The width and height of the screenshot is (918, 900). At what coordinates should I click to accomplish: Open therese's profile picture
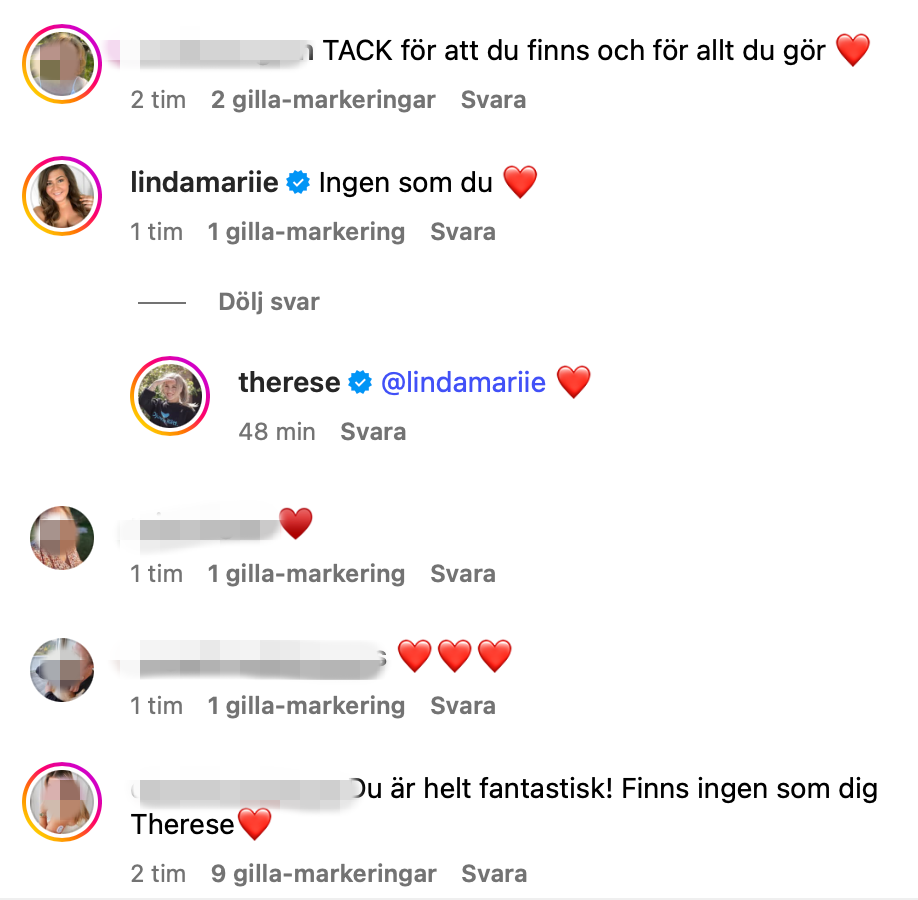170,396
